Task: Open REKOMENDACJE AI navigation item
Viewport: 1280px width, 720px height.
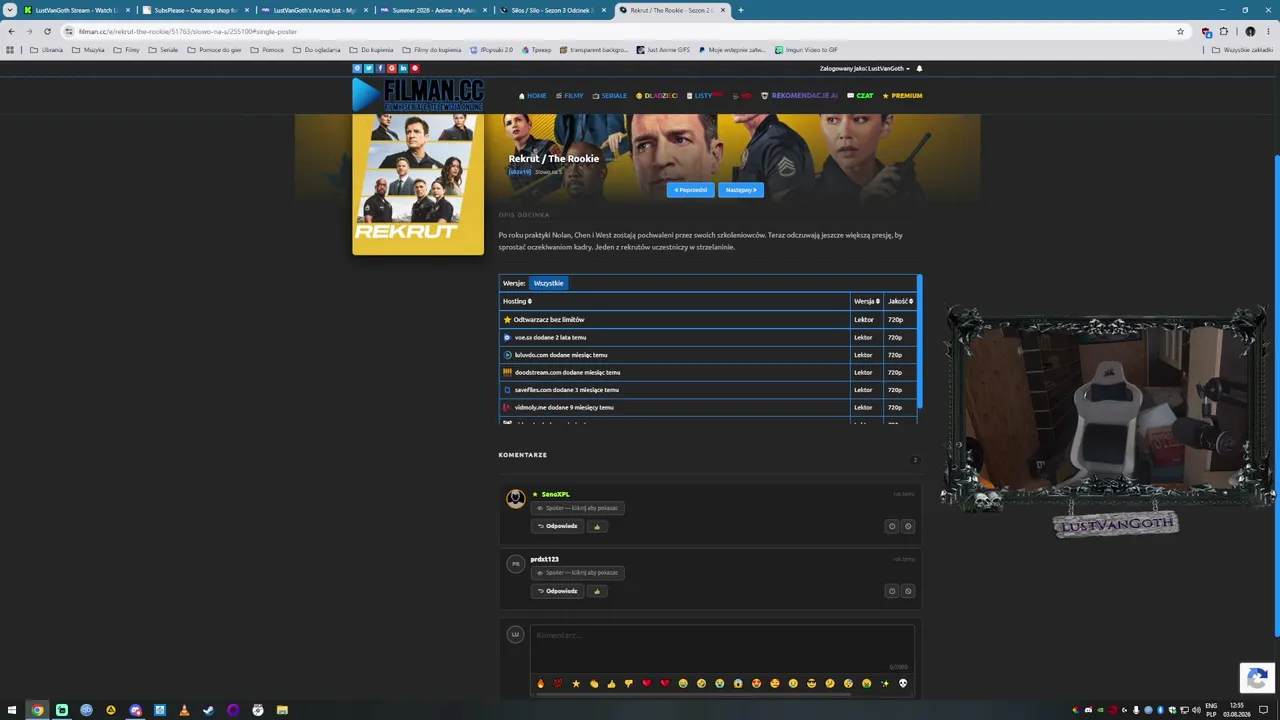Action: 800,96
